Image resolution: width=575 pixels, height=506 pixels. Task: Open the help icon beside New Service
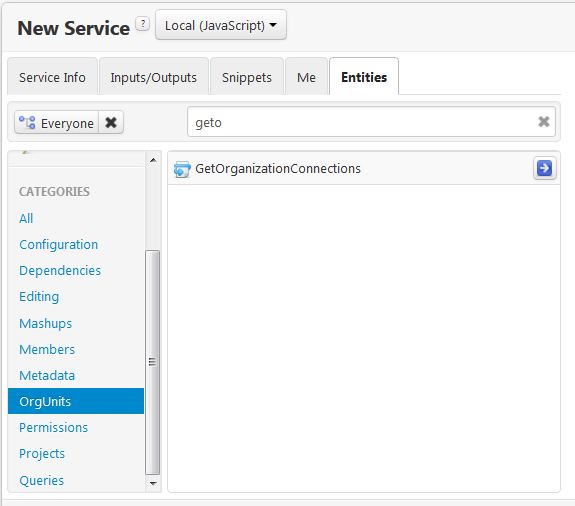(x=143, y=24)
